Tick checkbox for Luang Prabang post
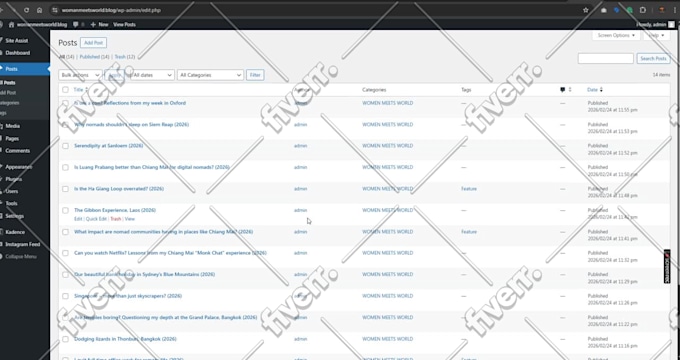The width and height of the screenshot is (680, 360). tap(65, 167)
